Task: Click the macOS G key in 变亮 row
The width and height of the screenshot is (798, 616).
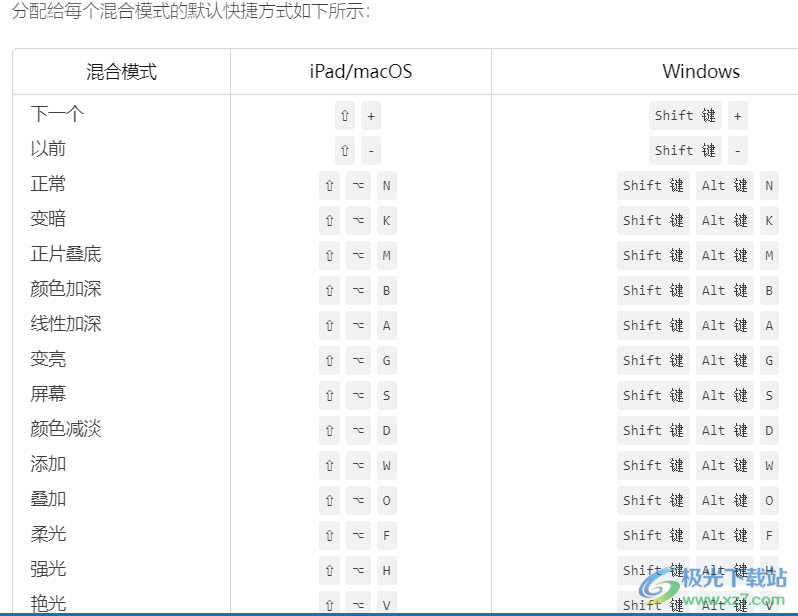Action: (x=386, y=361)
